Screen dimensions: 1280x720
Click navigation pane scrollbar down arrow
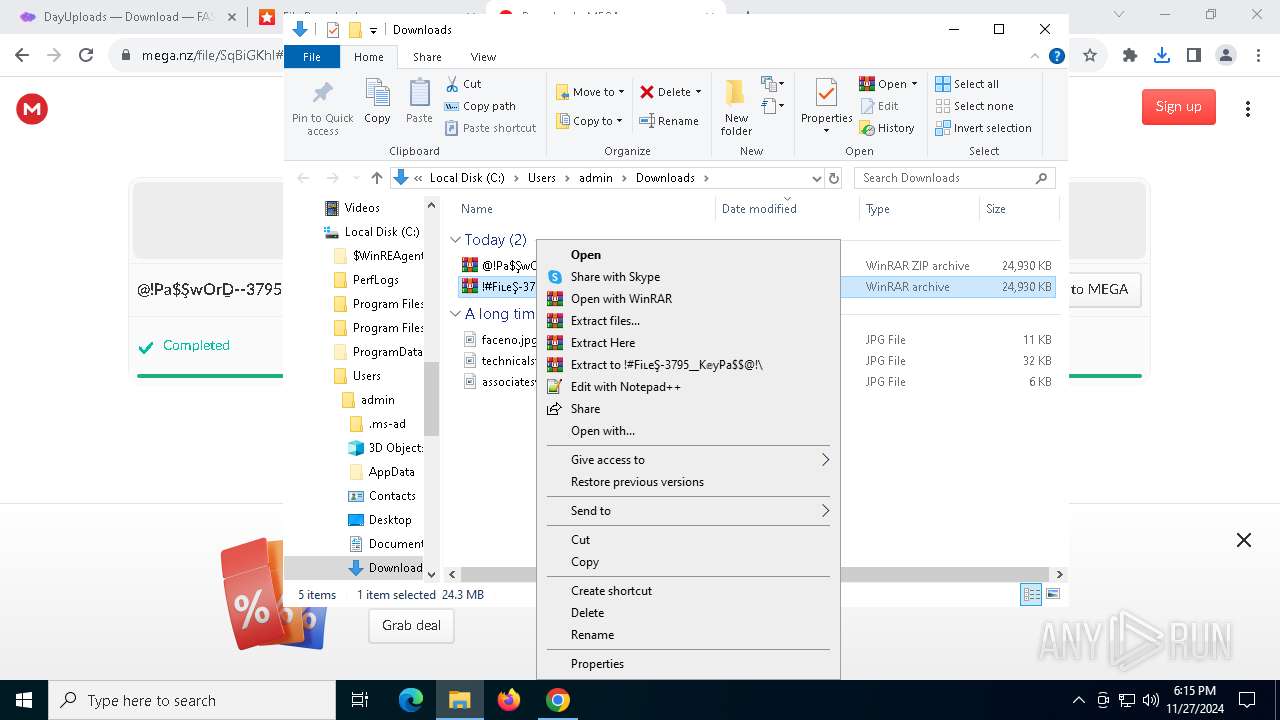[432, 575]
